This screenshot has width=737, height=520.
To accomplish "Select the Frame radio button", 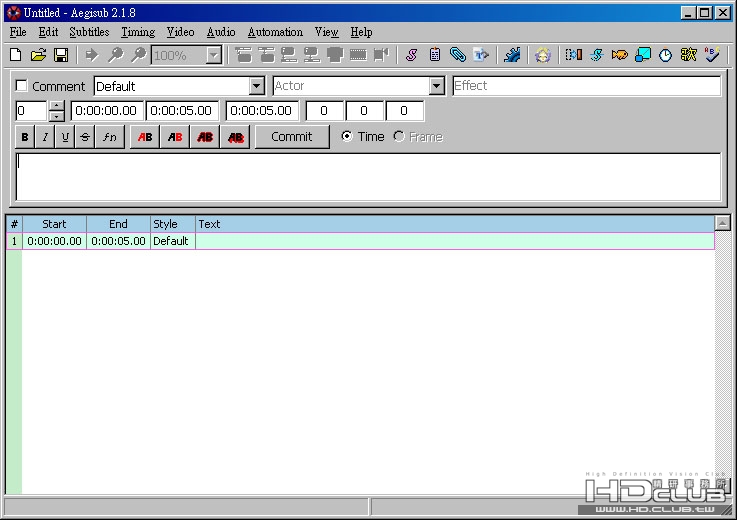I will 399,136.
